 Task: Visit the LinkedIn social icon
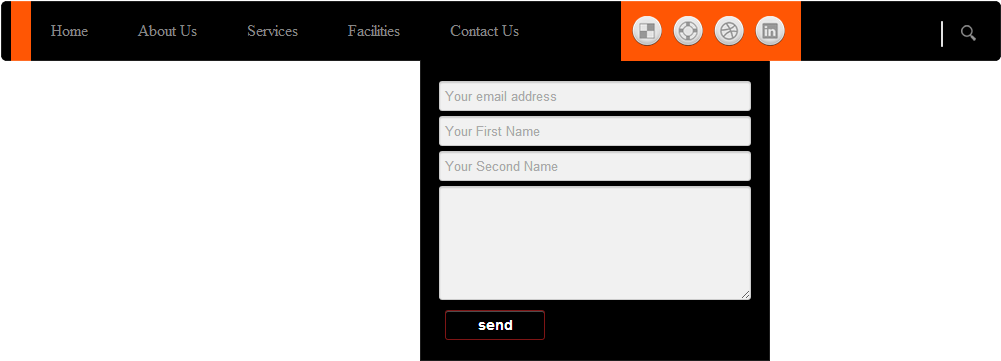coord(770,31)
